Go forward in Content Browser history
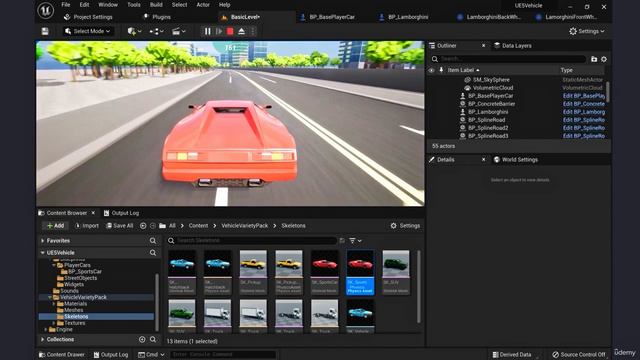The height and width of the screenshot is (360, 640). pyautogui.click(x=153, y=226)
